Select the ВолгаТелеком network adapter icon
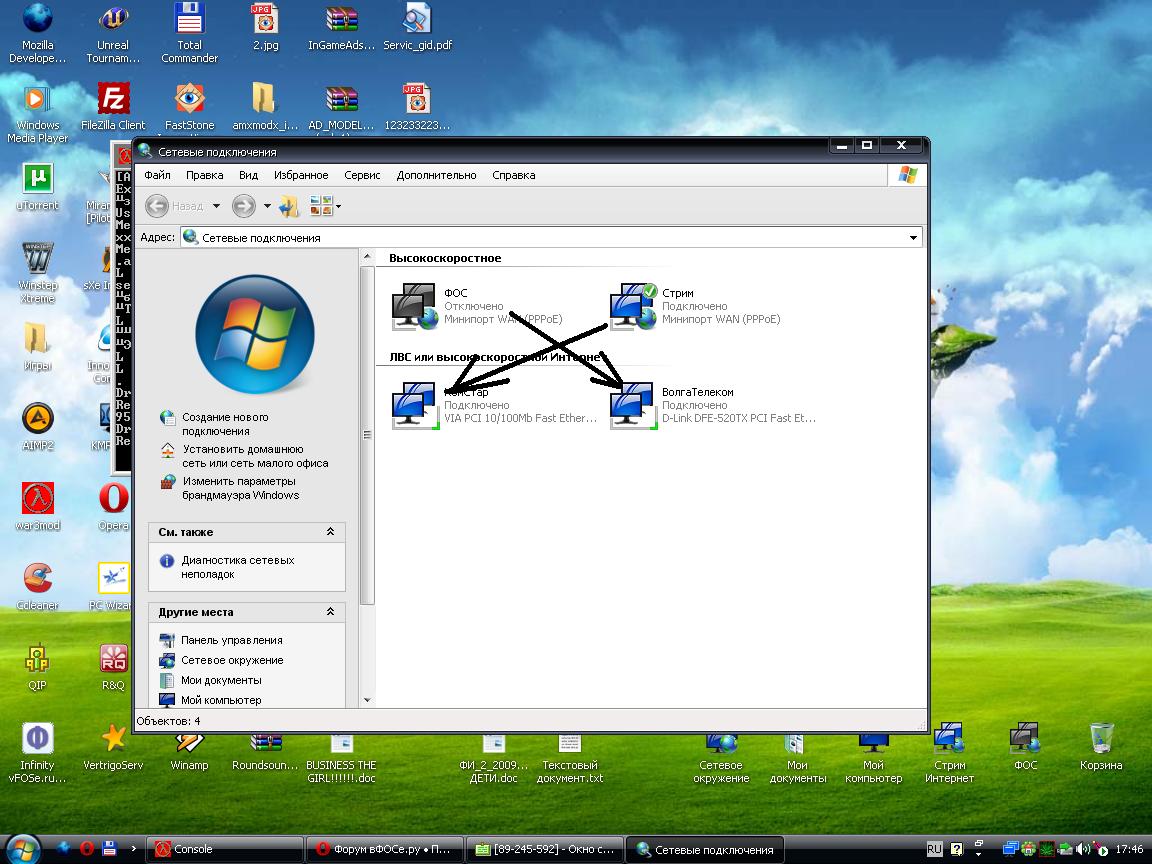 click(x=632, y=406)
